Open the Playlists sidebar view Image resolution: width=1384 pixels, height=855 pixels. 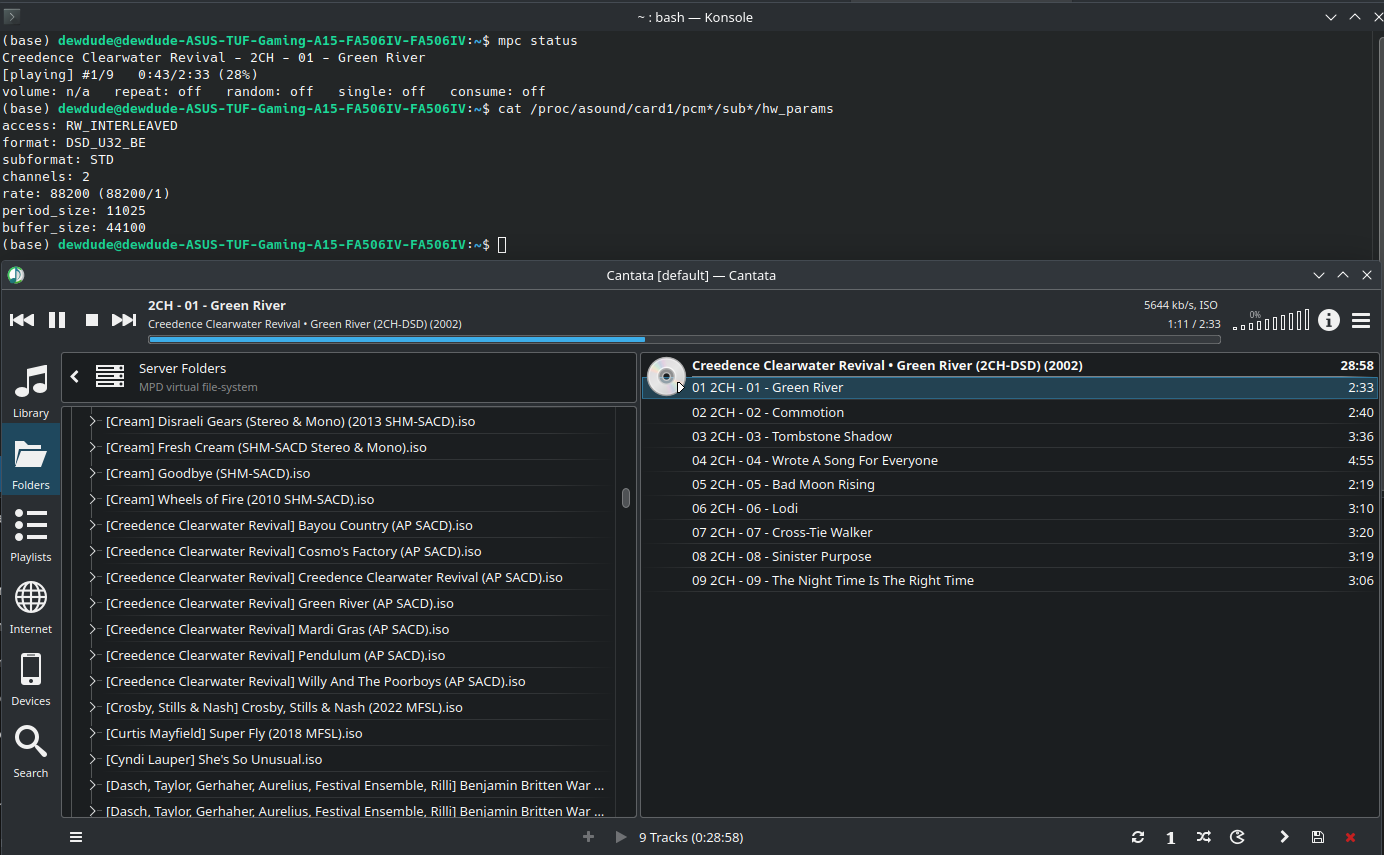(31, 534)
